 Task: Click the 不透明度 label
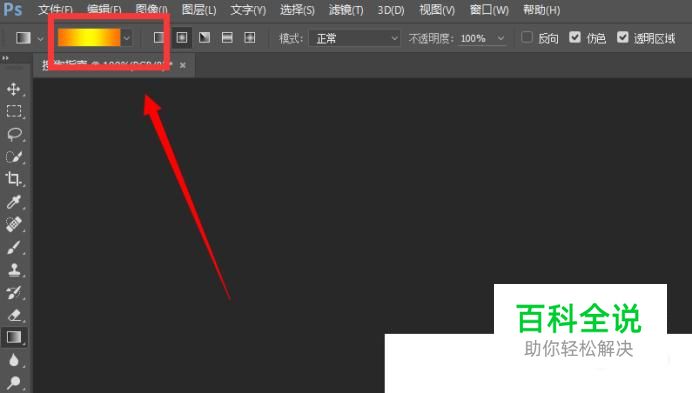tap(431, 39)
